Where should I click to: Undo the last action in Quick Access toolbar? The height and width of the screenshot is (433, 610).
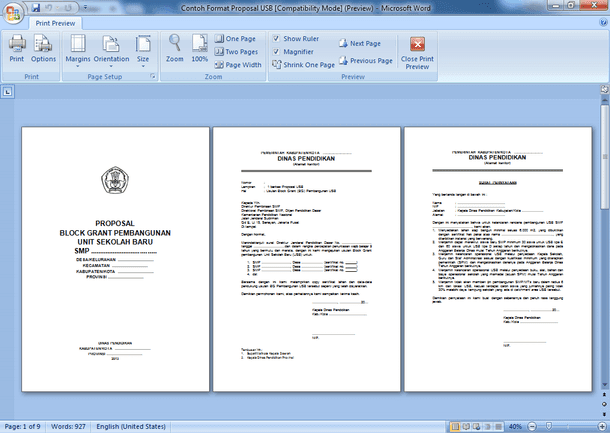coord(49,7)
